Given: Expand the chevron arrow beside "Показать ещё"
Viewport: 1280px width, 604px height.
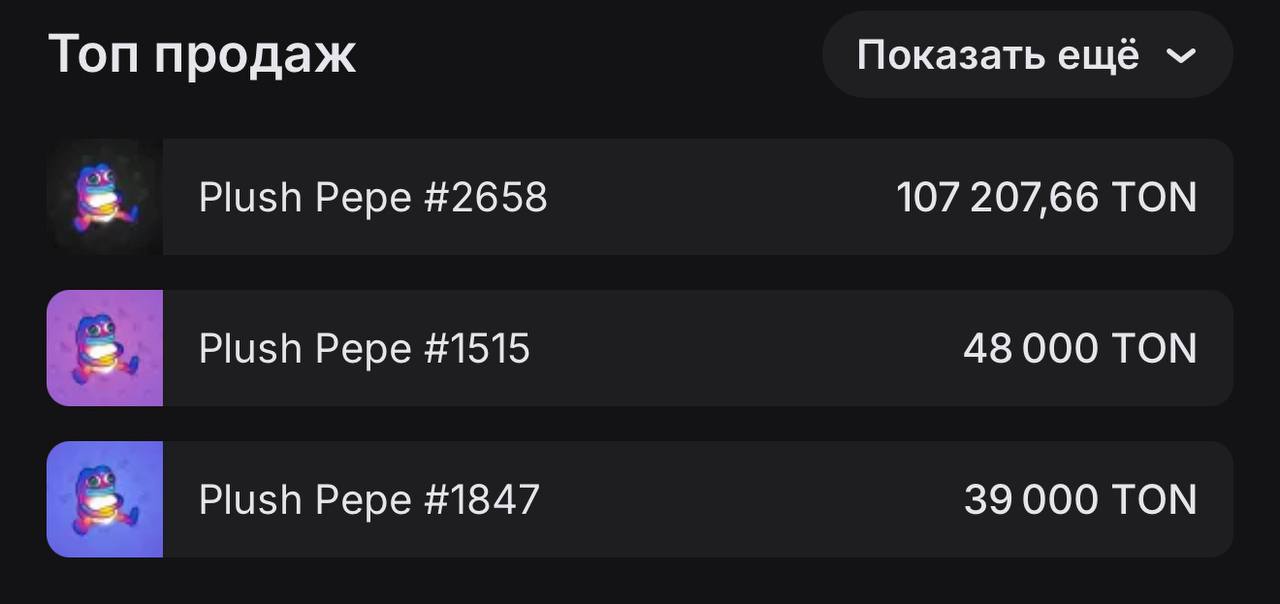Looking at the screenshot, I should click(x=1181, y=56).
